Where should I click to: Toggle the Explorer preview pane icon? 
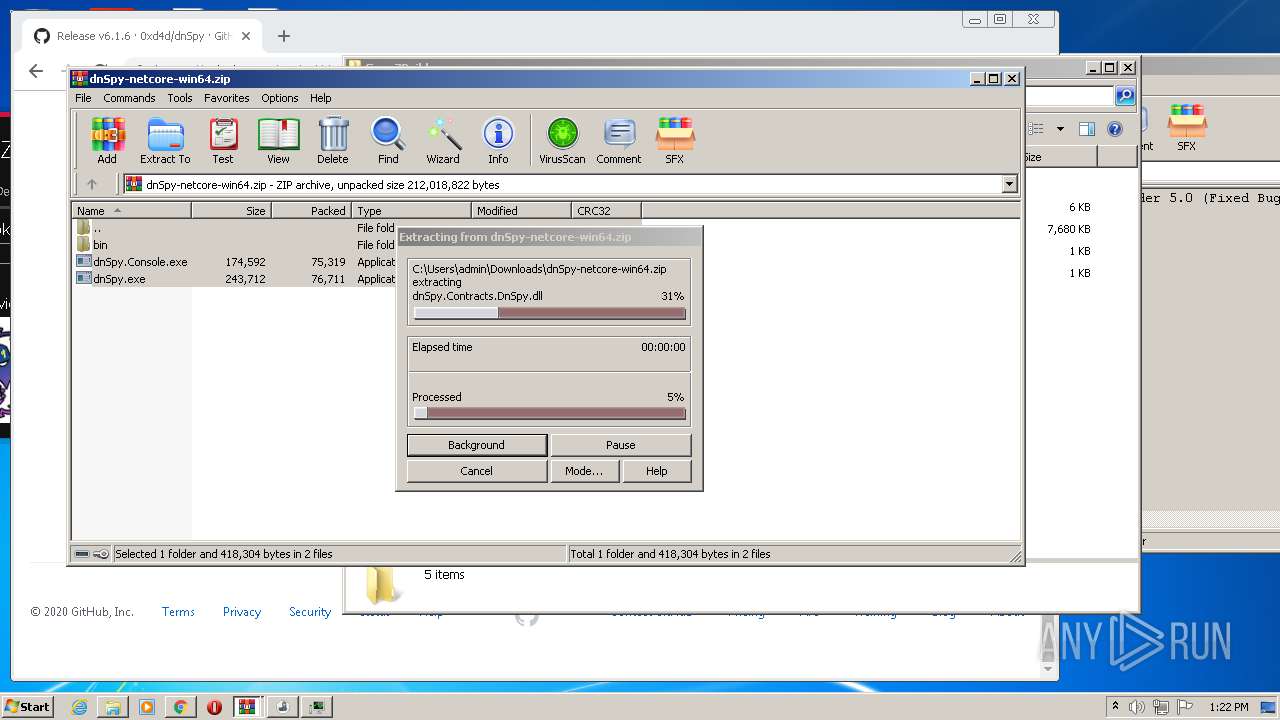pyautogui.click(x=1087, y=129)
